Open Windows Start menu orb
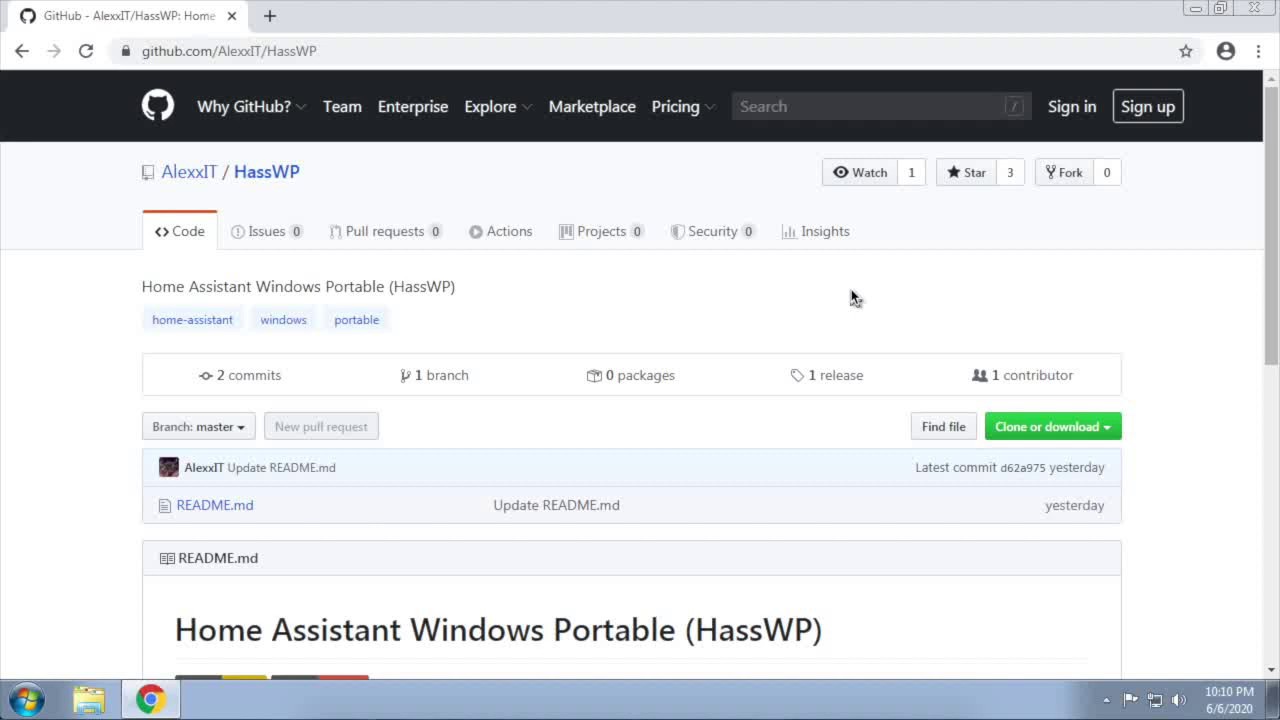This screenshot has height=720, width=1280. [x=27, y=699]
